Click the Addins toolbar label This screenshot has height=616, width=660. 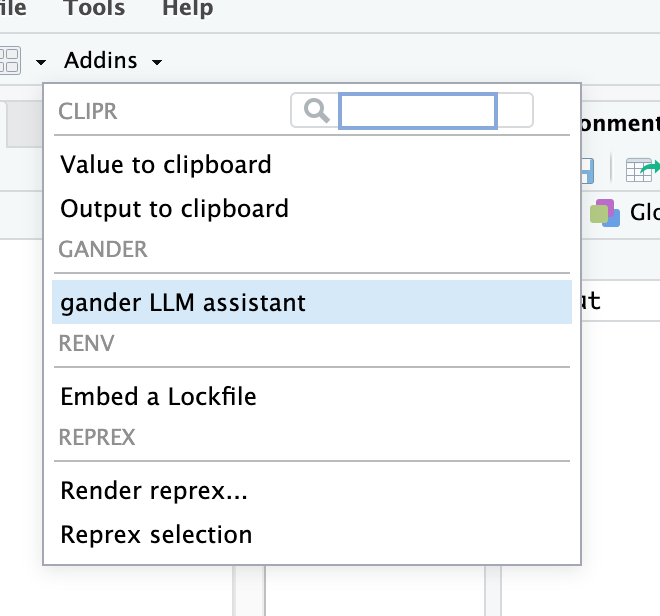pos(101,61)
